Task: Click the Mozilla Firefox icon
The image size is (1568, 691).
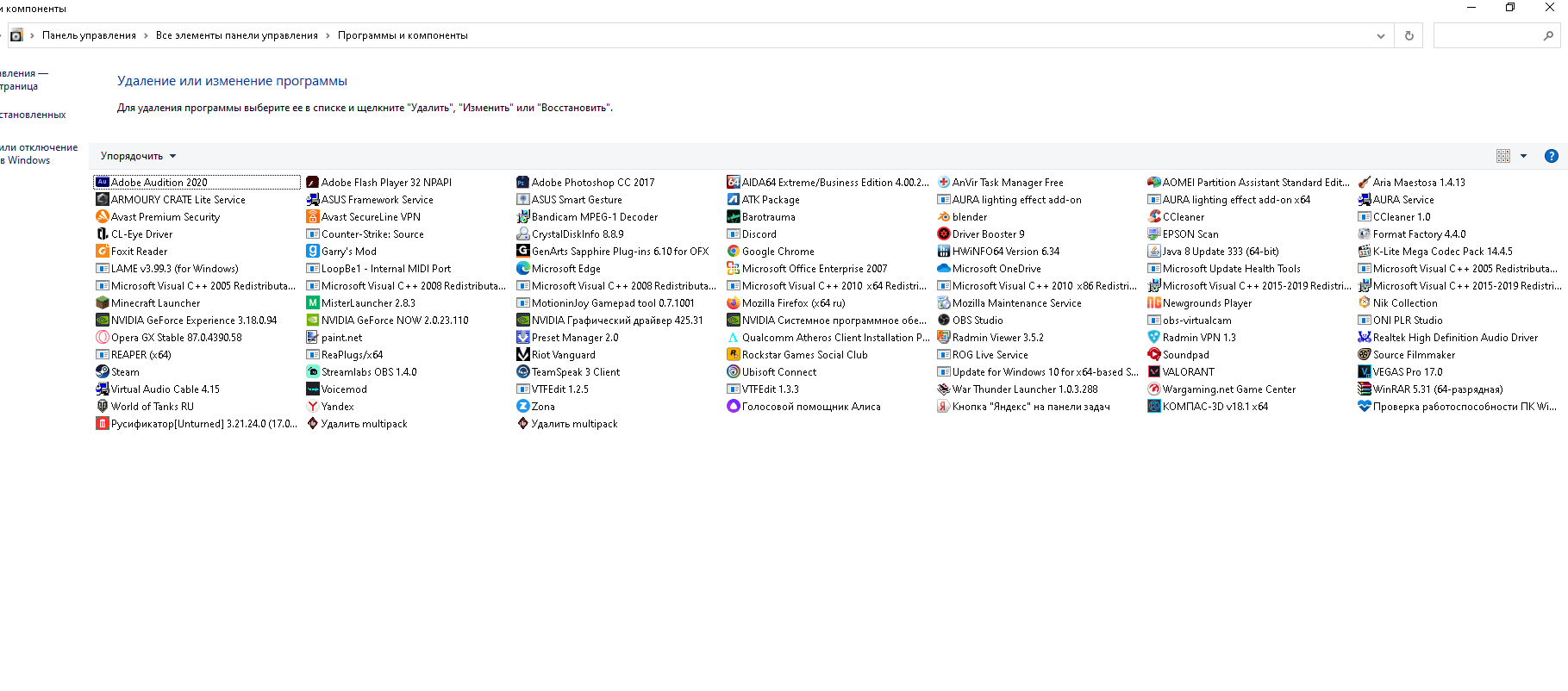Action: click(x=733, y=302)
